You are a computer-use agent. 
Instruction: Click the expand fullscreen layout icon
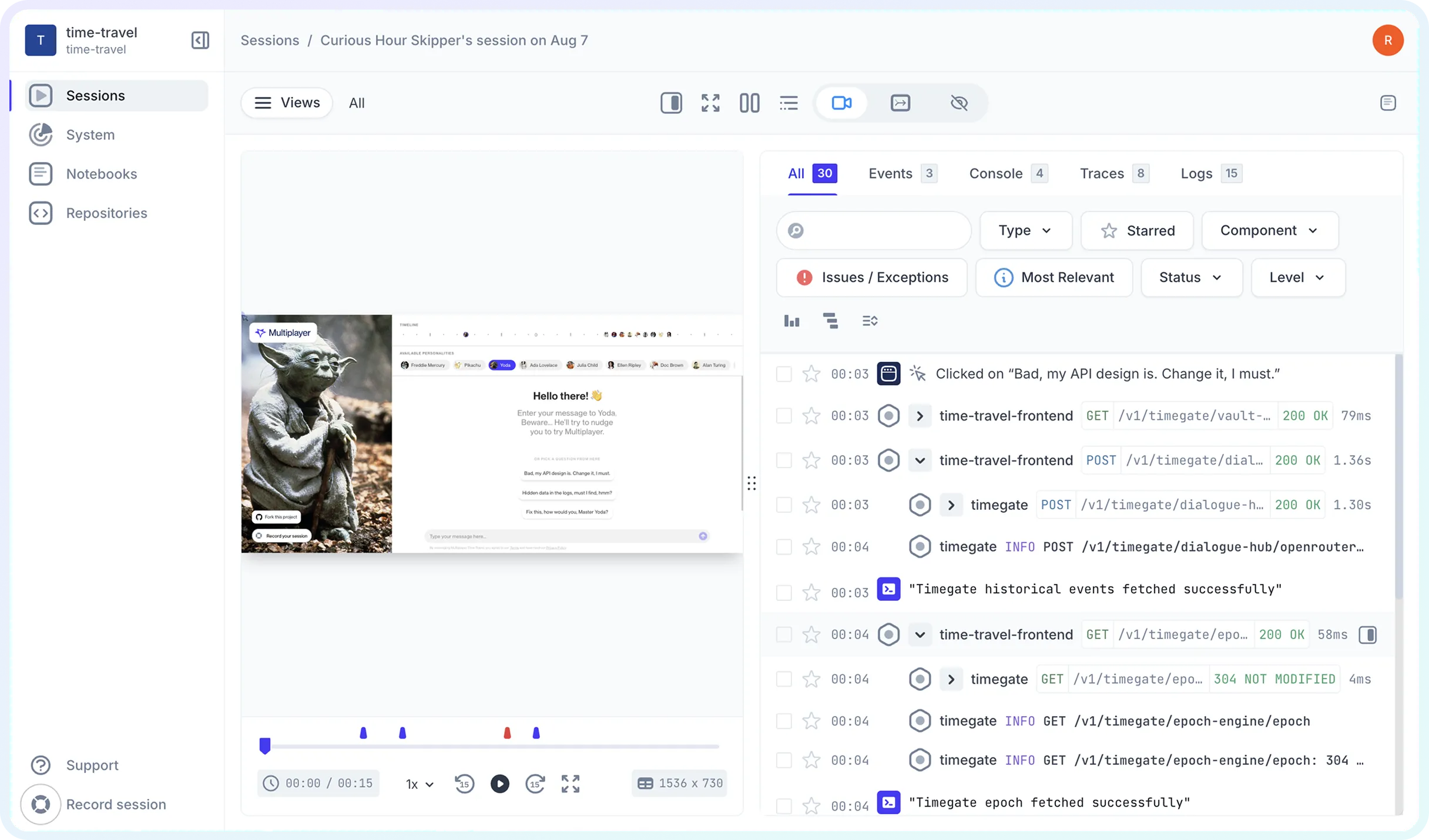[710, 103]
